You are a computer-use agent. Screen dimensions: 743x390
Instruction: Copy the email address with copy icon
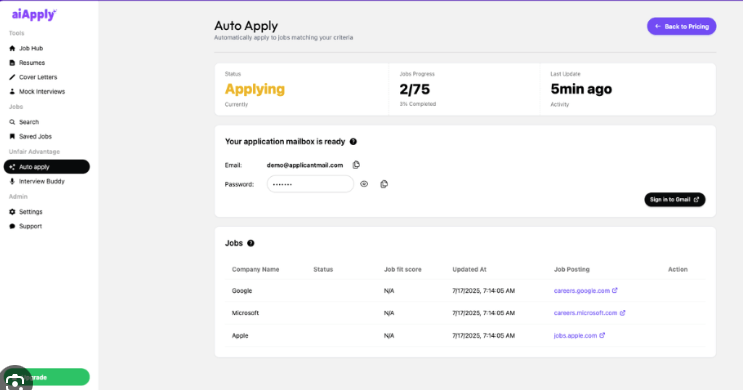click(x=356, y=165)
